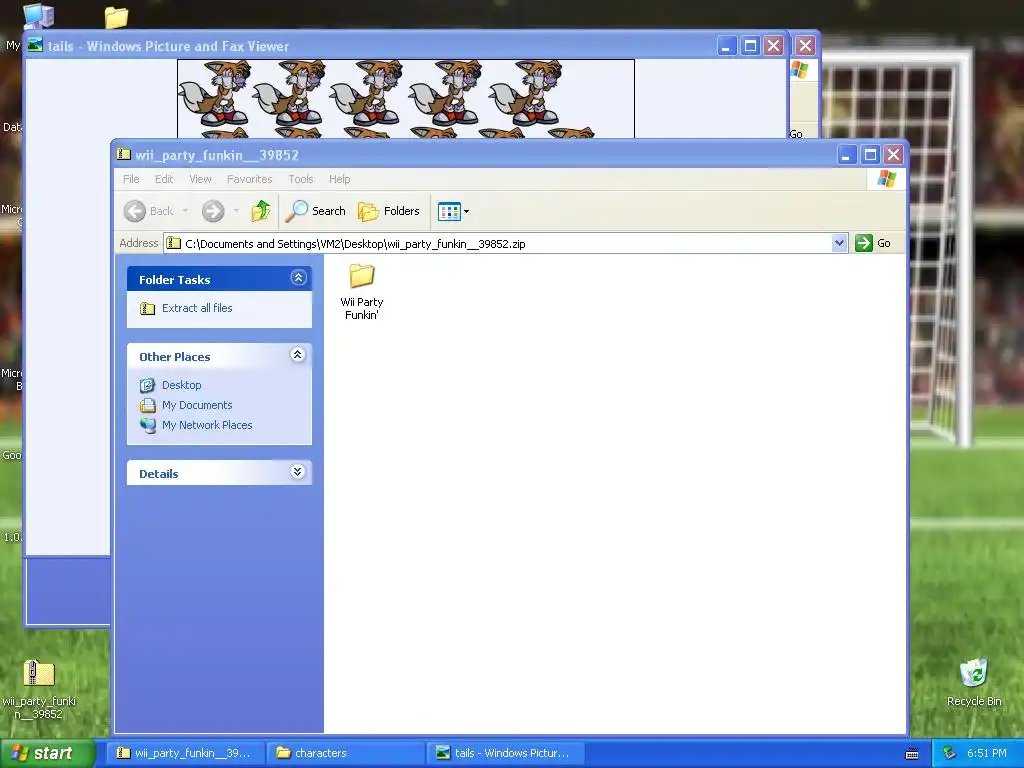
Task: Switch to wii_party_funkin__39 taskbar button
Action: [x=186, y=753]
